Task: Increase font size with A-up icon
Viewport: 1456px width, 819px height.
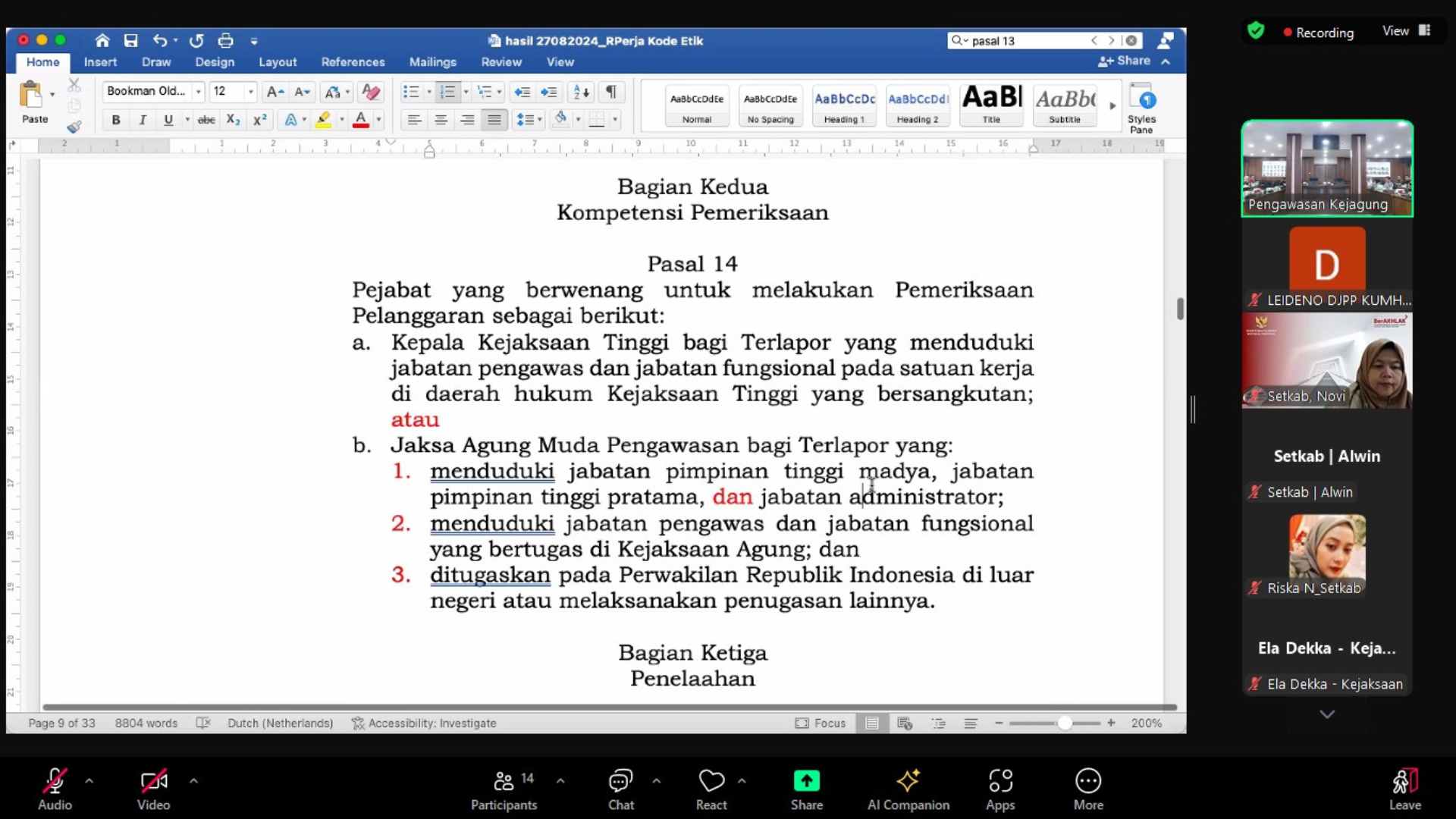Action: pos(275,92)
